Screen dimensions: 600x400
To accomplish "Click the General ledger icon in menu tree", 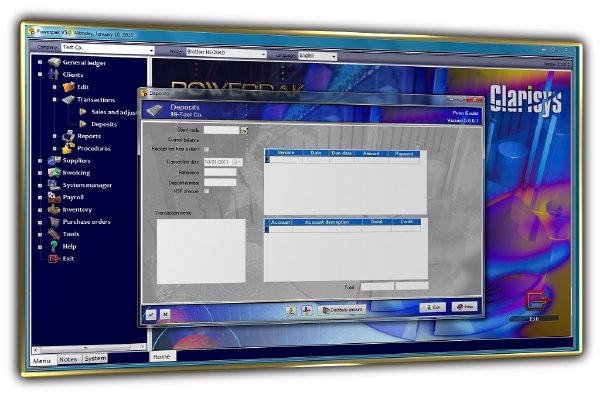I will click(54, 62).
